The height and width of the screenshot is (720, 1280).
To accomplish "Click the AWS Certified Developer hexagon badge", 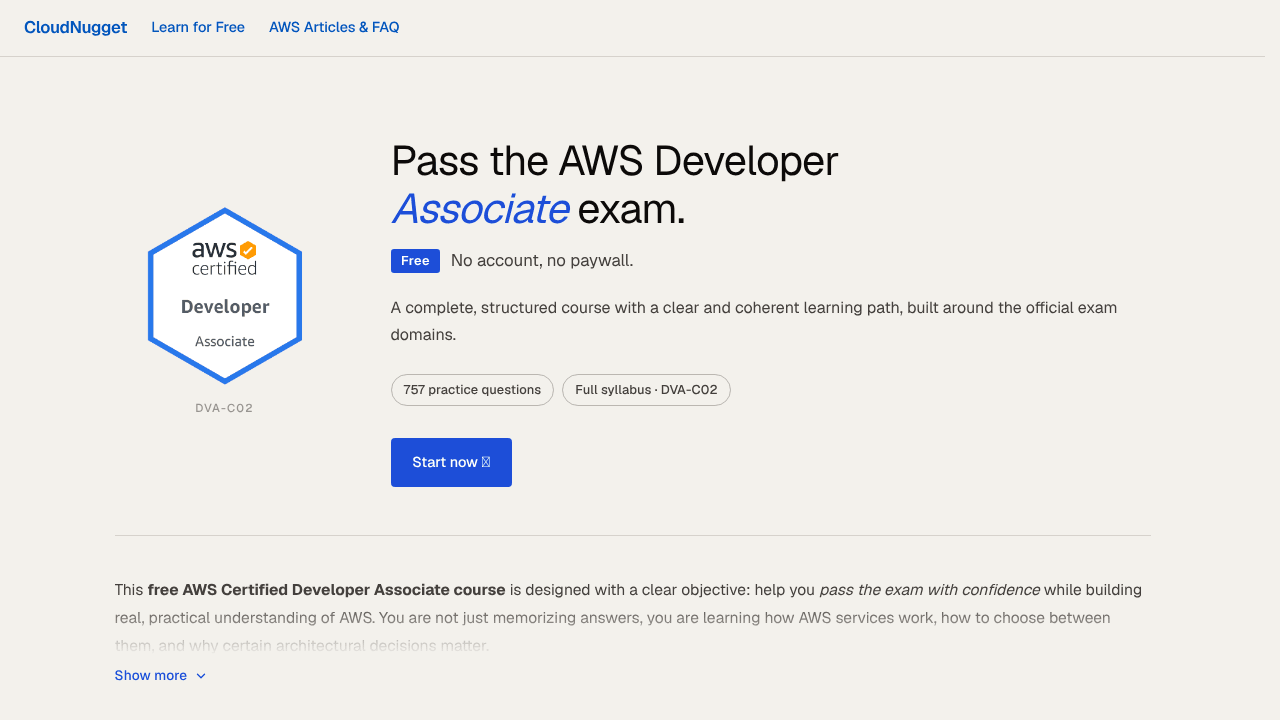I will [x=225, y=296].
